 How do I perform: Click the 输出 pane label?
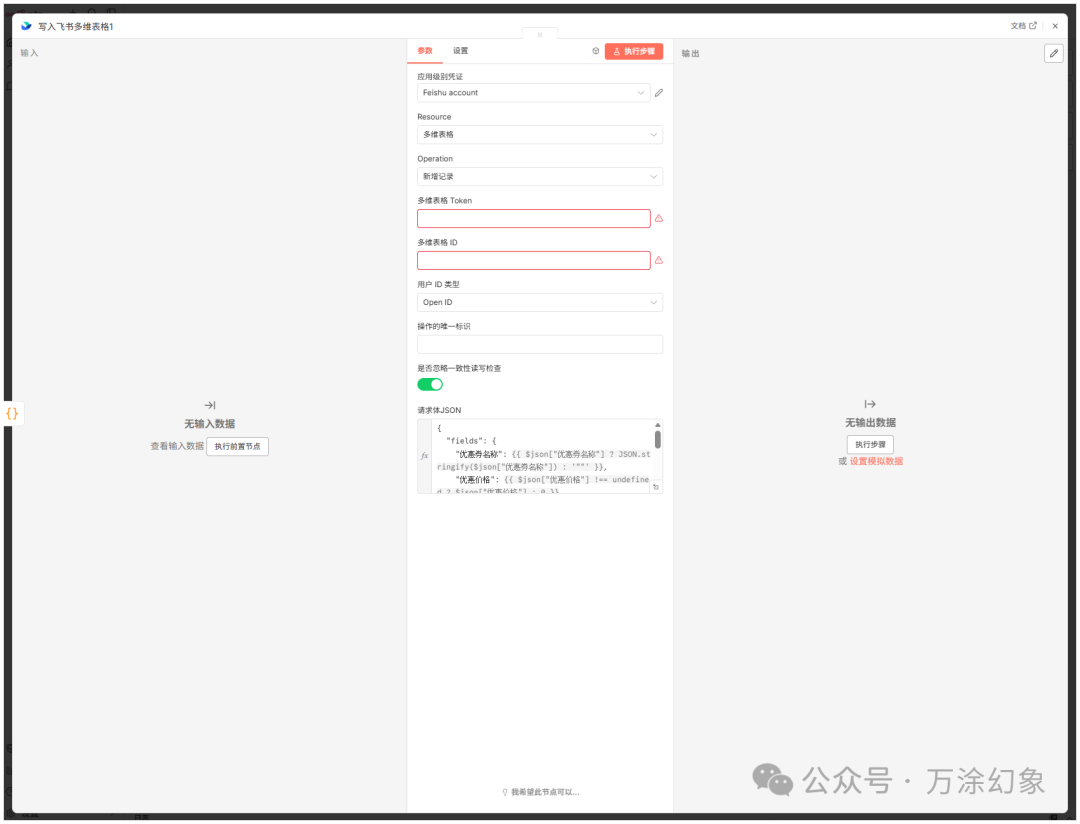coord(690,54)
